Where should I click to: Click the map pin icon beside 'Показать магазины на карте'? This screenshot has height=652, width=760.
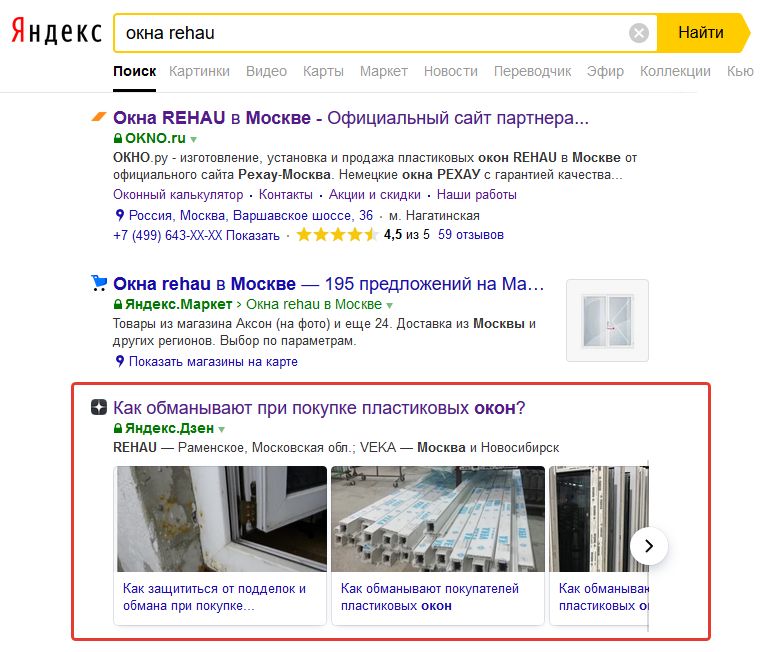click(119, 361)
